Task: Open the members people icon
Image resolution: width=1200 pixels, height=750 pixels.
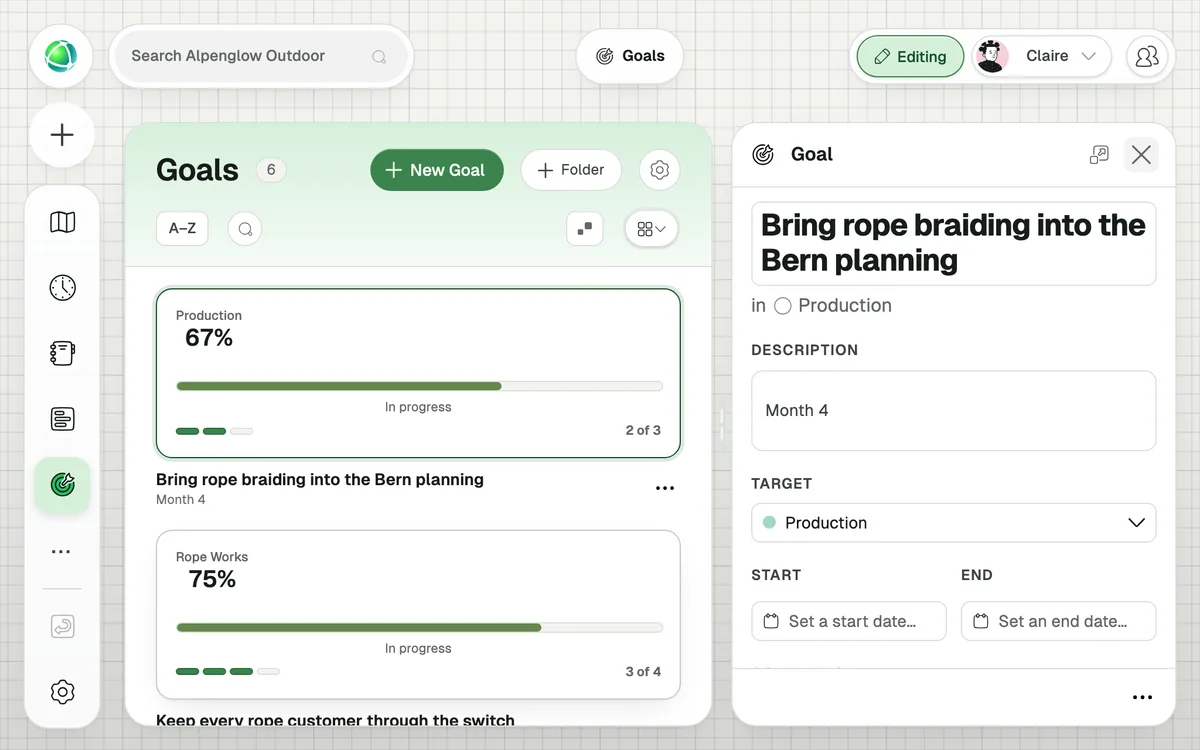Action: [1147, 56]
